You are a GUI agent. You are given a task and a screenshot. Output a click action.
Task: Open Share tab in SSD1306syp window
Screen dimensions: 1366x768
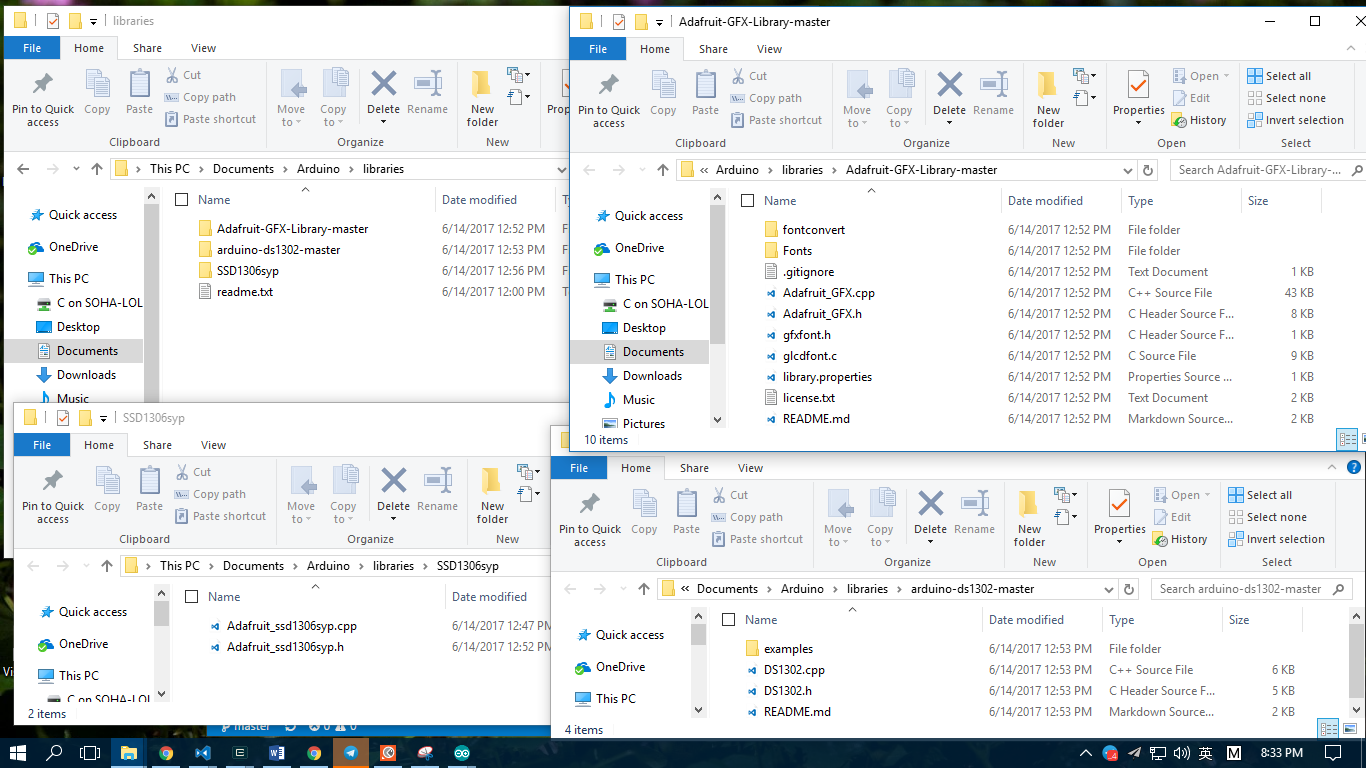click(x=157, y=445)
